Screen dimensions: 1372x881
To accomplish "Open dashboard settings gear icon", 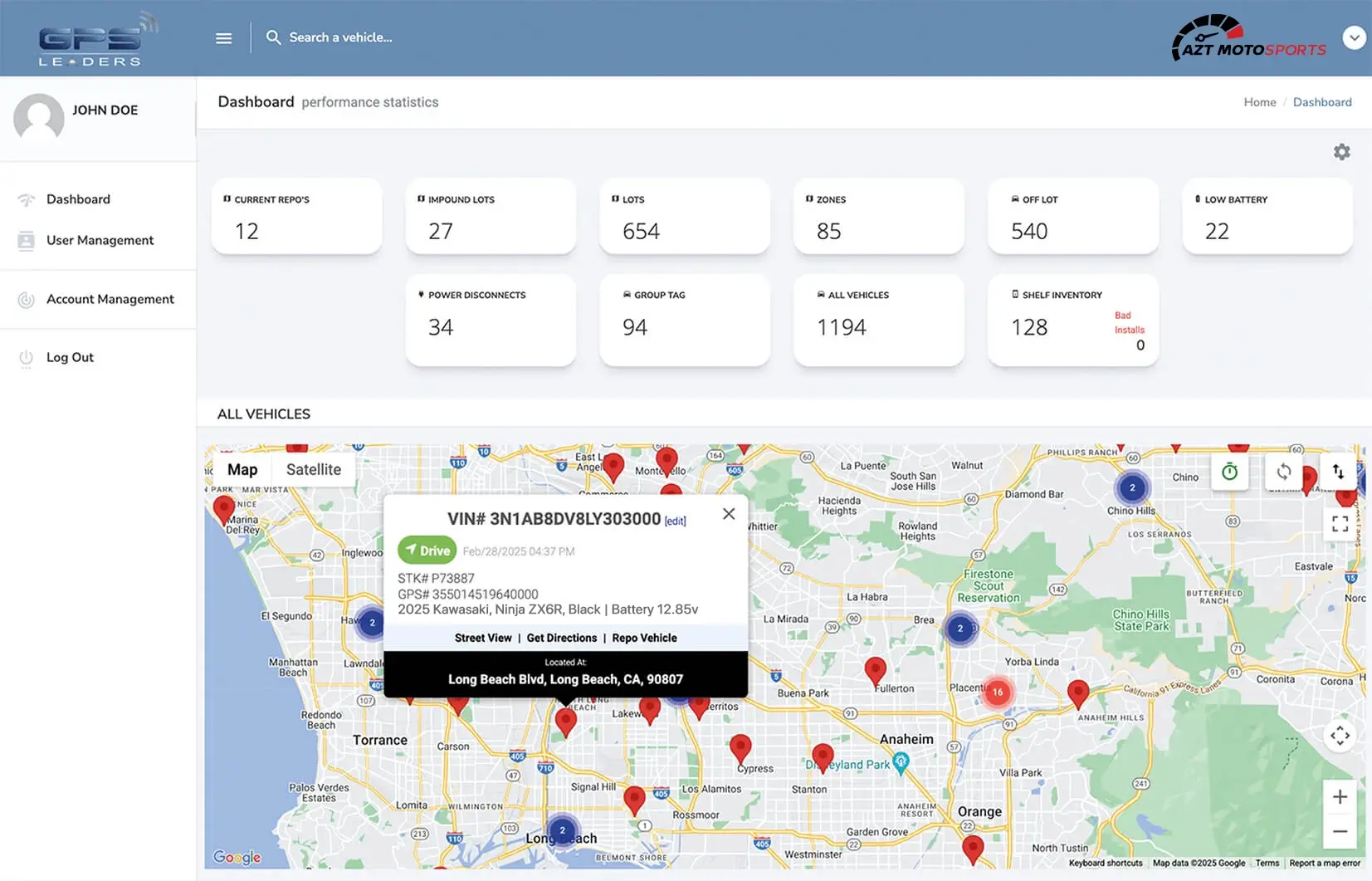I will (x=1341, y=152).
